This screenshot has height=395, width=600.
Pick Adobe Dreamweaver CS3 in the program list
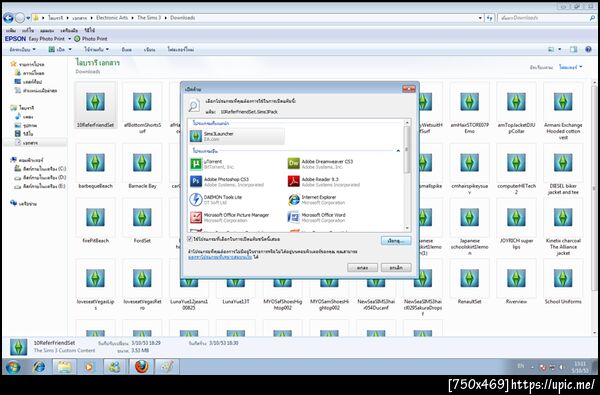coord(320,164)
